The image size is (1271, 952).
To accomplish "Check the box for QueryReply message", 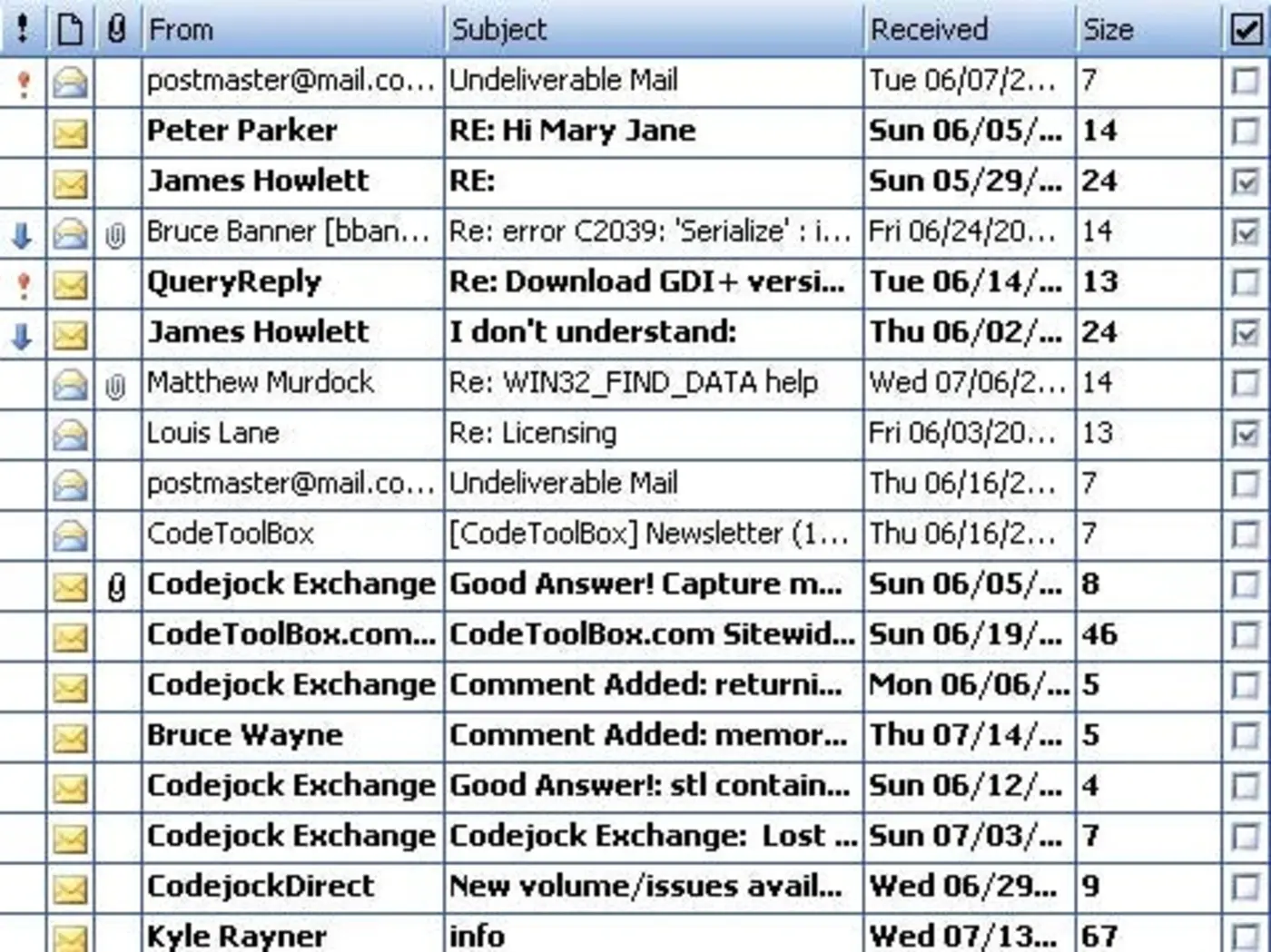I will 1246,283.
